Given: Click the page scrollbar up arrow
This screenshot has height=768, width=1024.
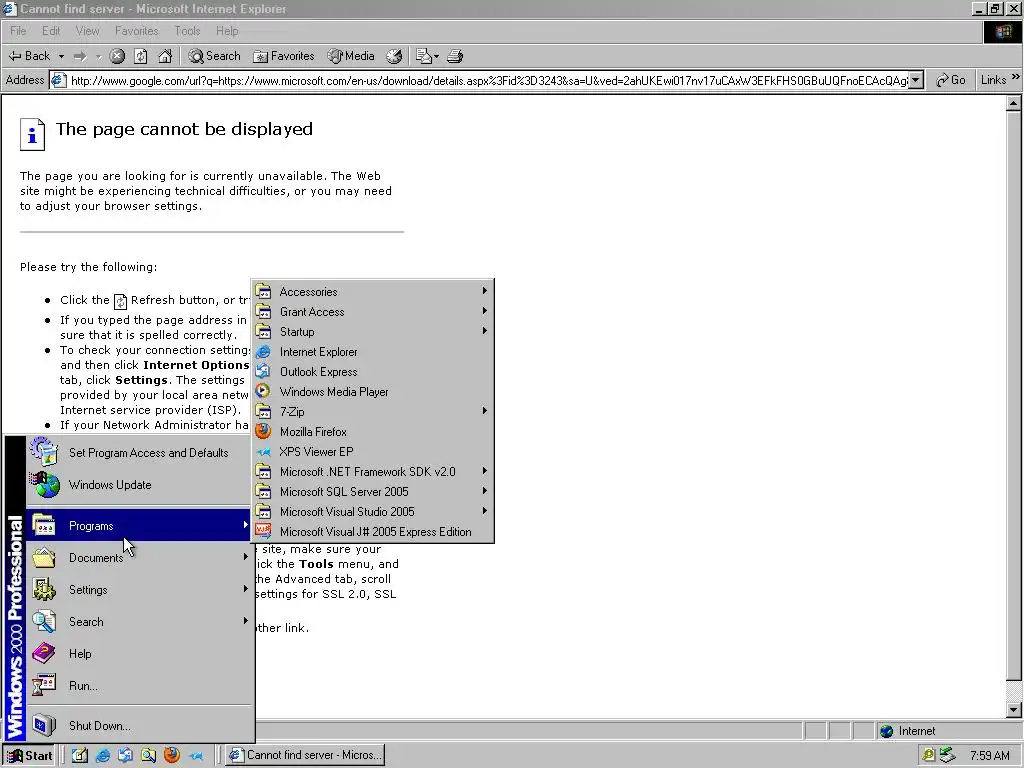Looking at the screenshot, I should 1013,103.
